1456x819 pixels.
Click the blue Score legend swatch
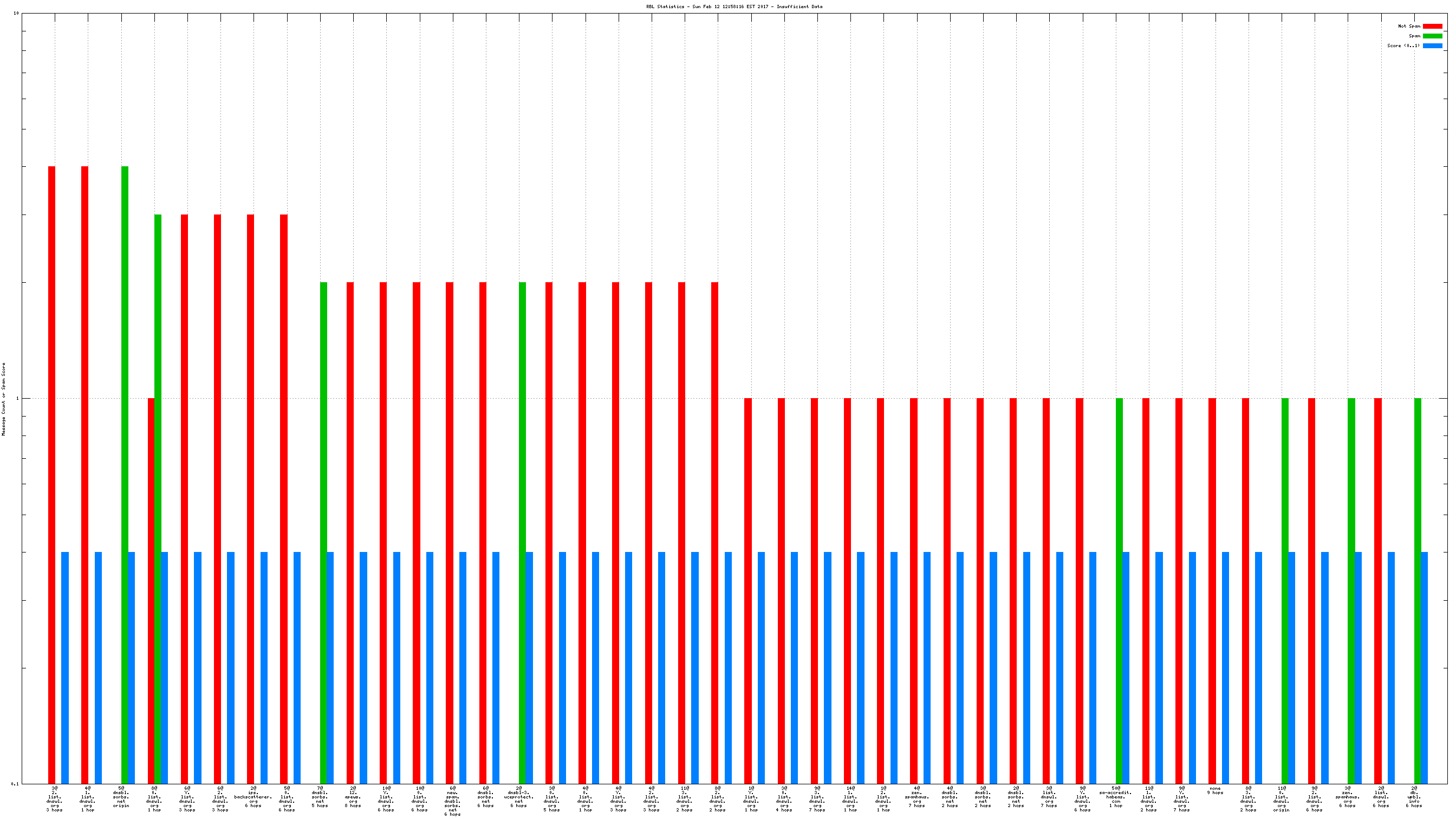[x=1432, y=46]
